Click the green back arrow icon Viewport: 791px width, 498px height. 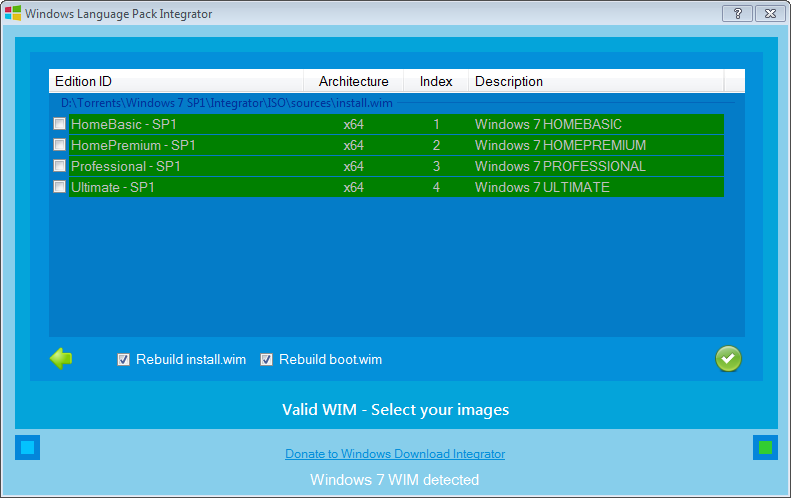[x=61, y=359]
